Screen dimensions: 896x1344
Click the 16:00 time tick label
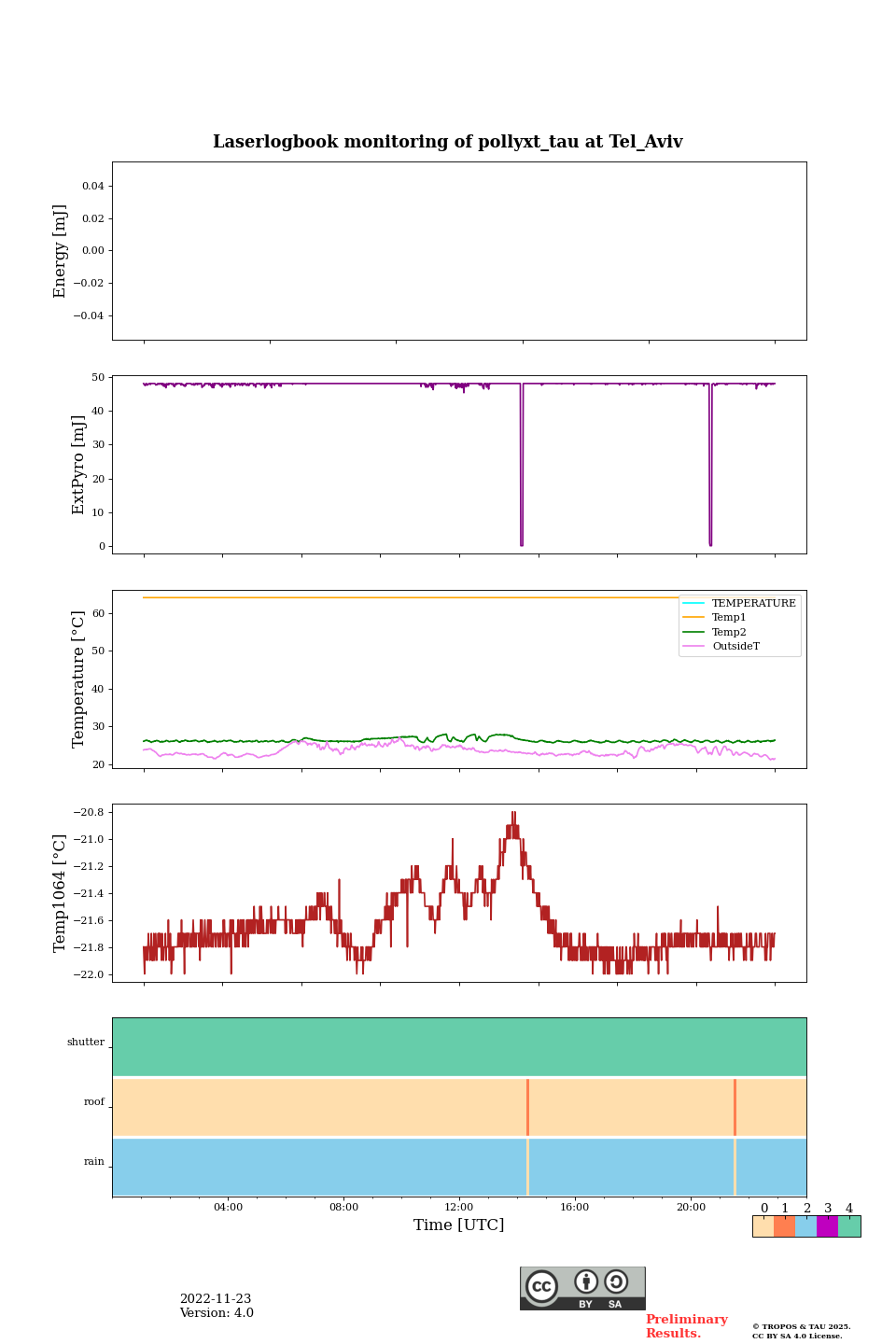pyautogui.click(x=575, y=1208)
